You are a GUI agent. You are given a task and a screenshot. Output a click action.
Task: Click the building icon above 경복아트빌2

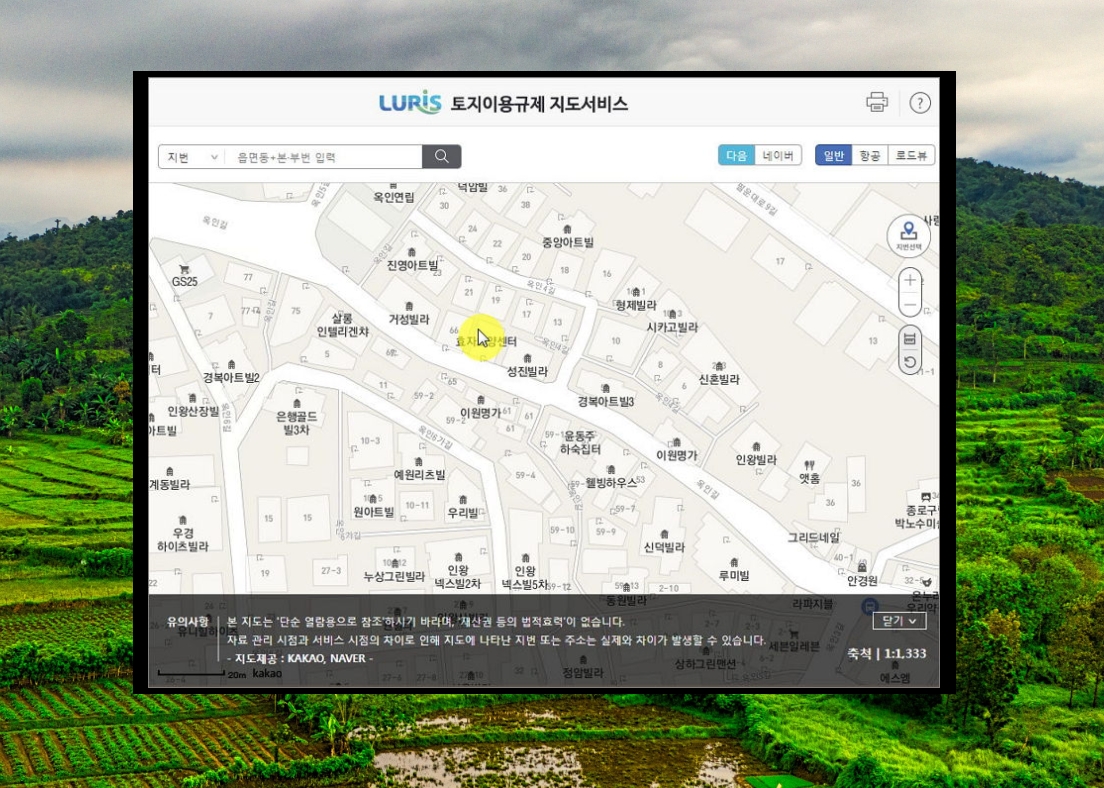[x=232, y=365]
